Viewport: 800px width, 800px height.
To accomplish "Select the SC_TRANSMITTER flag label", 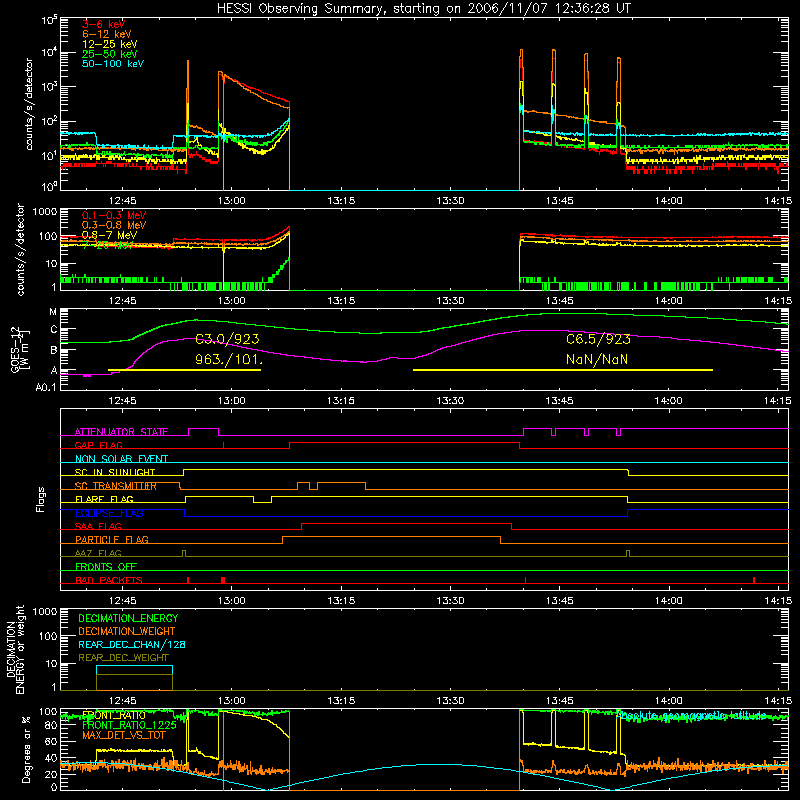I will click(116, 486).
